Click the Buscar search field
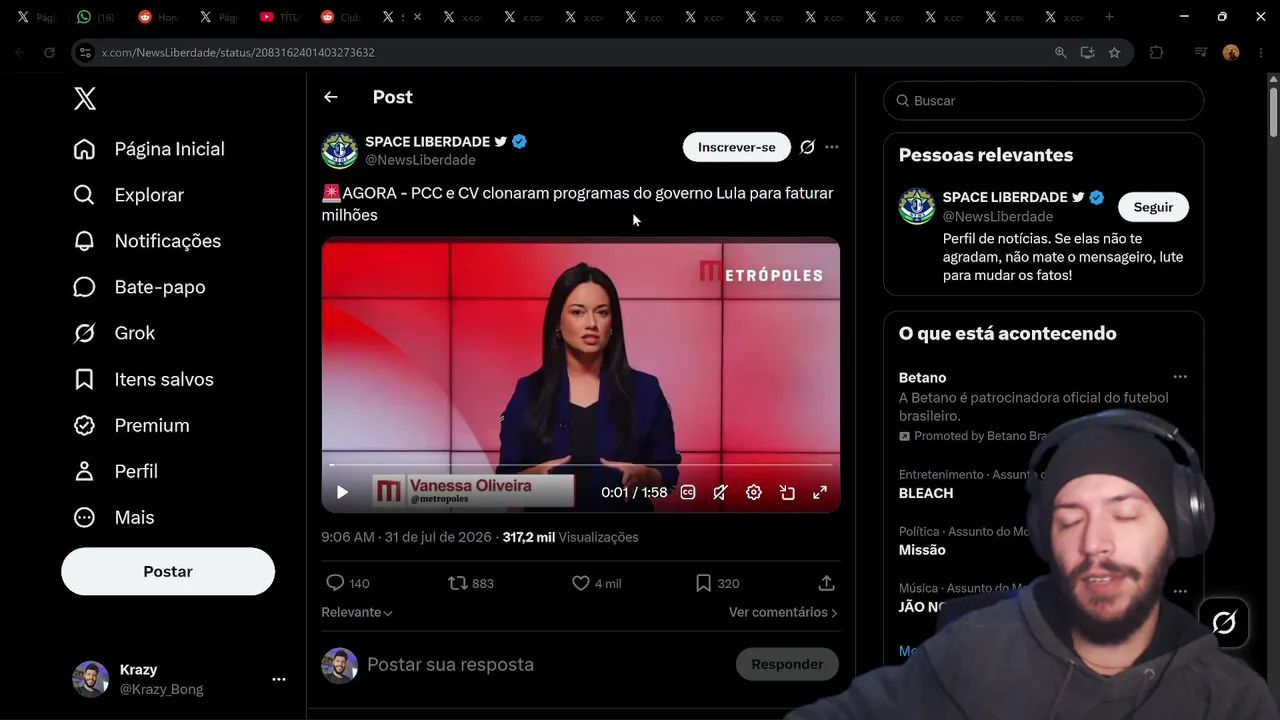Screen dimensions: 1280x720 point(1043,101)
